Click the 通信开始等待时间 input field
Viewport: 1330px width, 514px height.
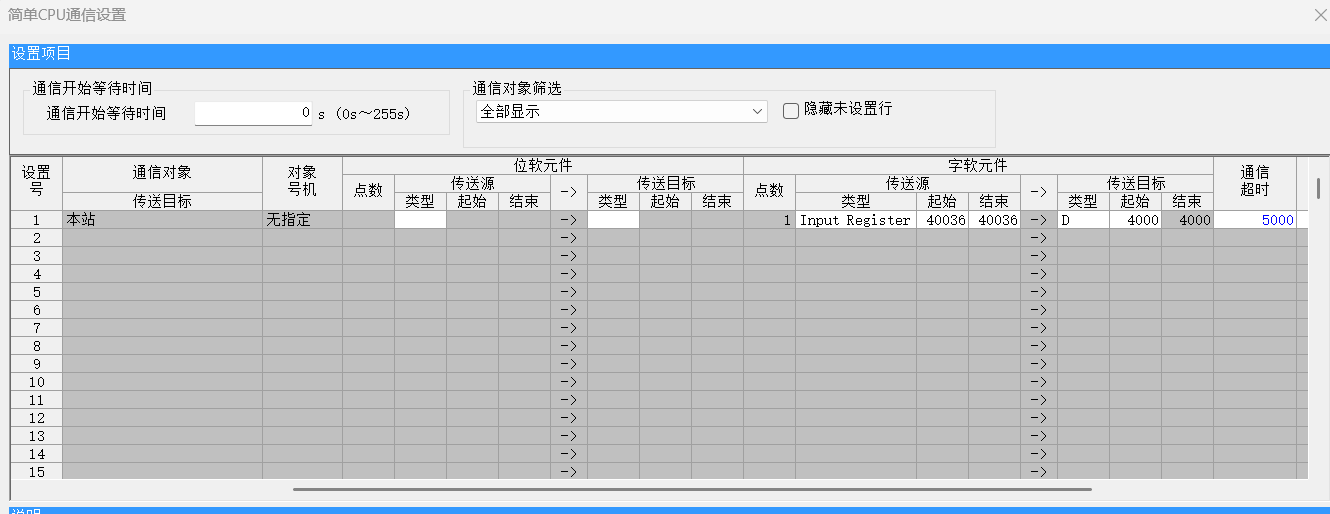[x=254, y=113]
